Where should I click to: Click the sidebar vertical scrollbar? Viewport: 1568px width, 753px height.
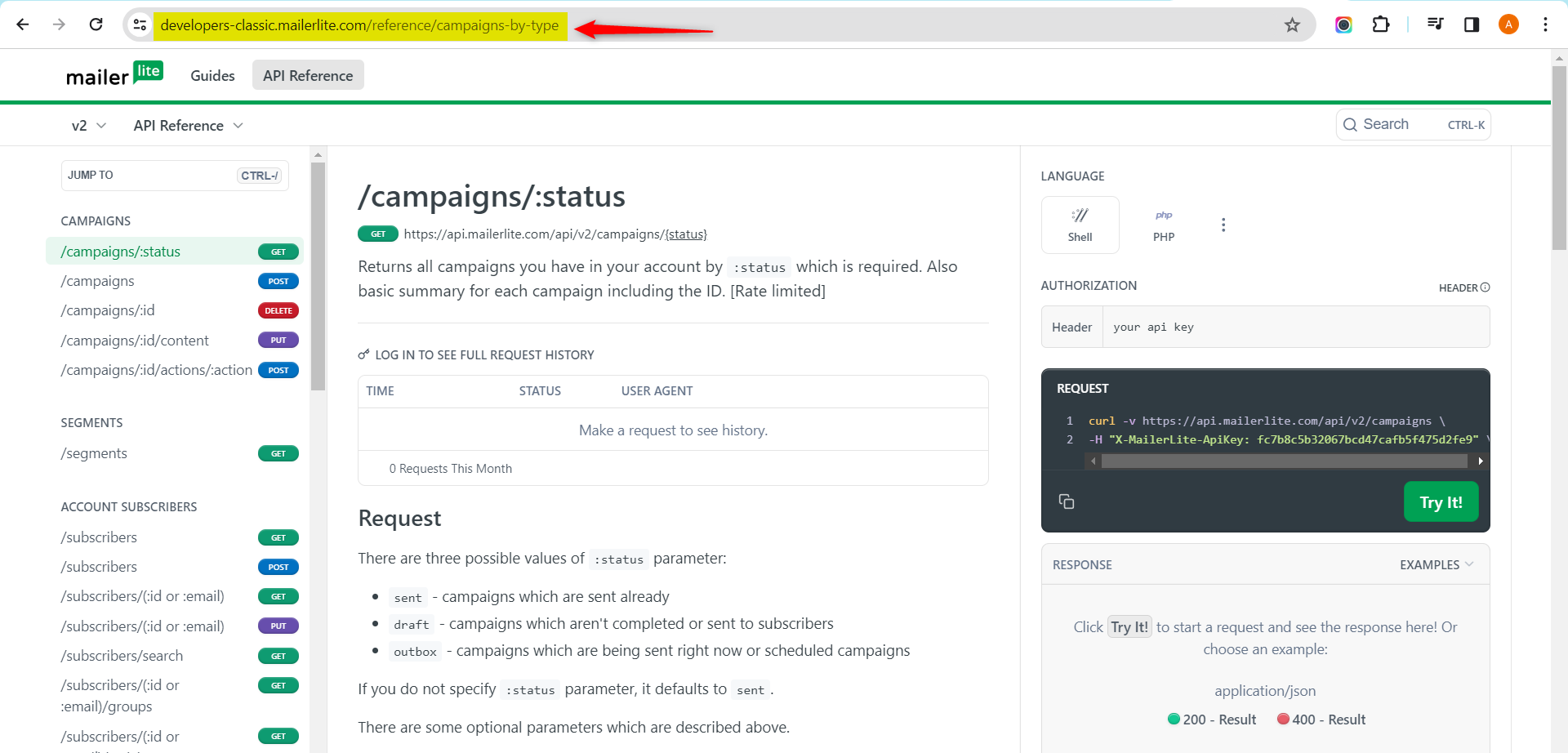point(318,276)
